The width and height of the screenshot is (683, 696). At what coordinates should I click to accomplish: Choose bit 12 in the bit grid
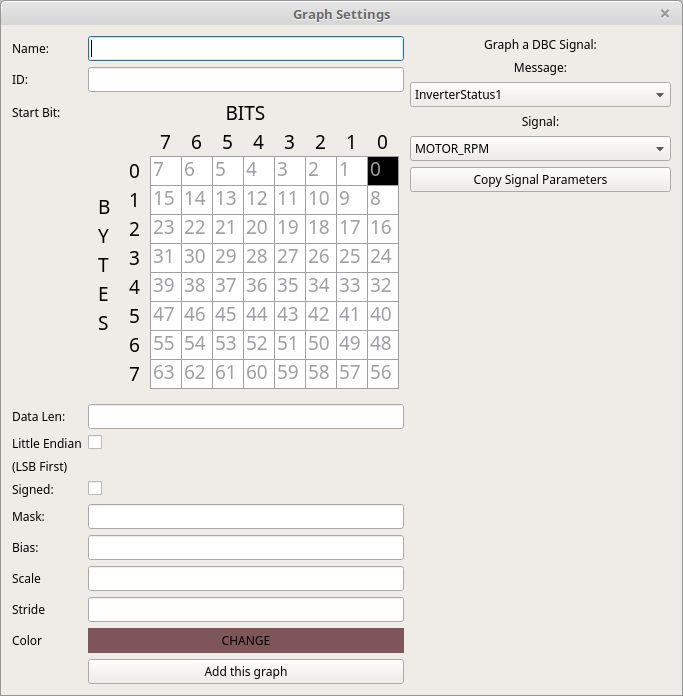[259, 200]
